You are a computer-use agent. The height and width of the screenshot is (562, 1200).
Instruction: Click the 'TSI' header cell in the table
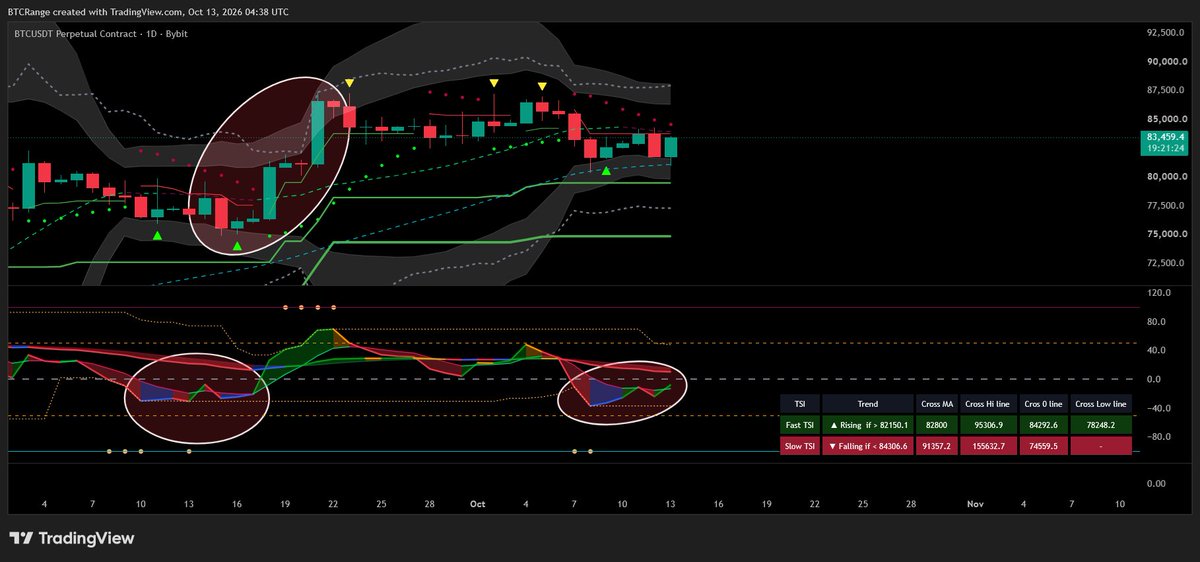pos(799,404)
